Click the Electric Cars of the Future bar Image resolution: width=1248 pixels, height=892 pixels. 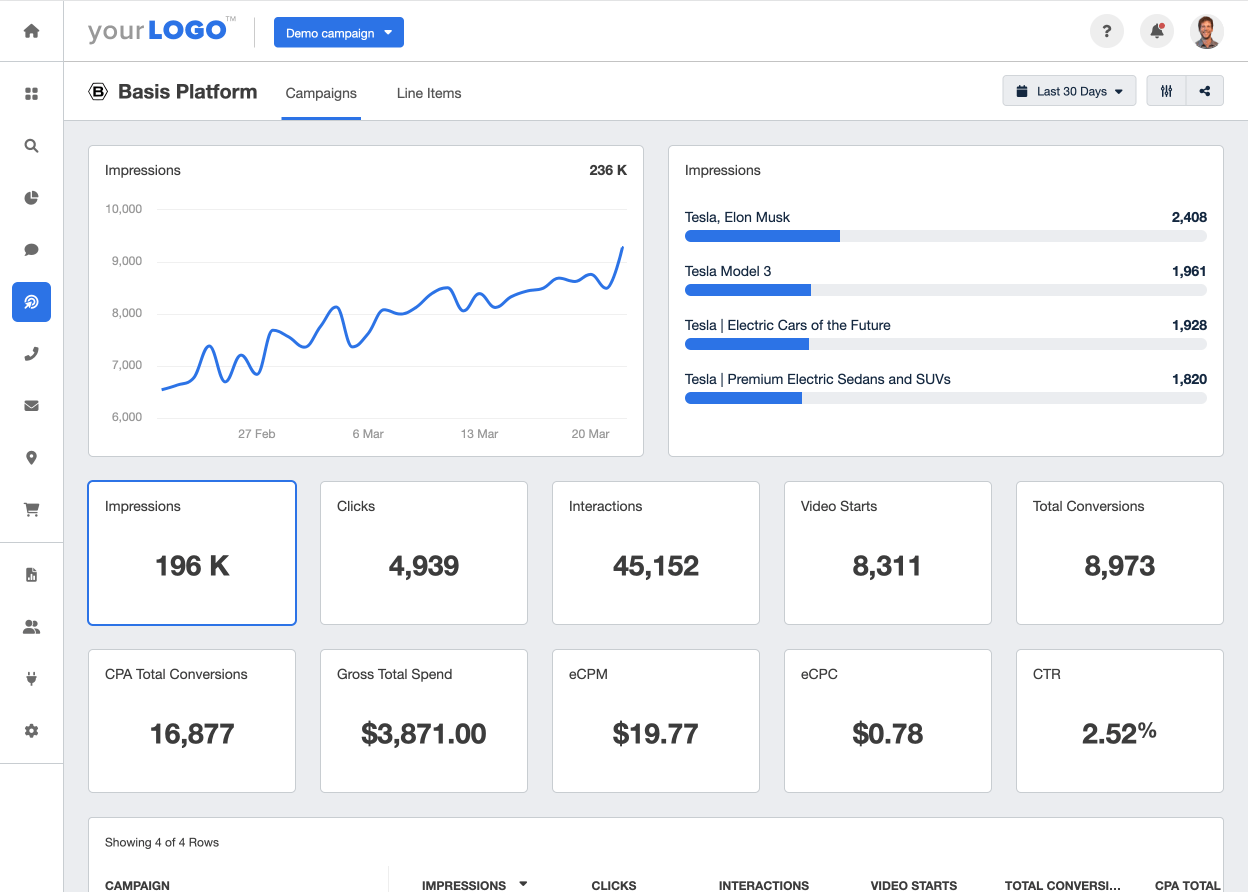946,344
